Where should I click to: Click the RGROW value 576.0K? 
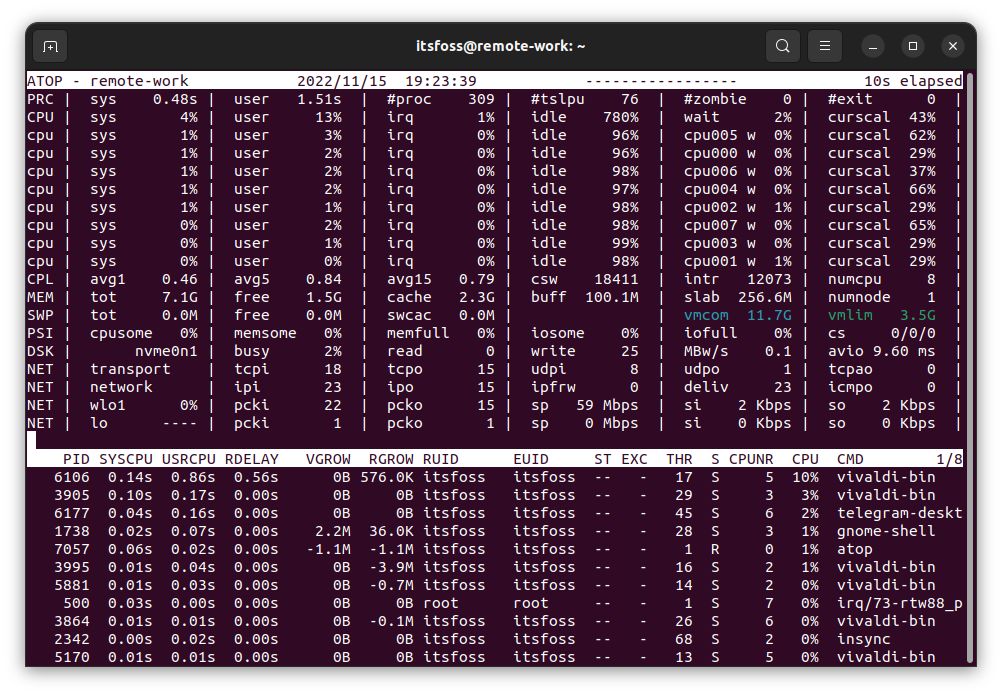(387, 477)
